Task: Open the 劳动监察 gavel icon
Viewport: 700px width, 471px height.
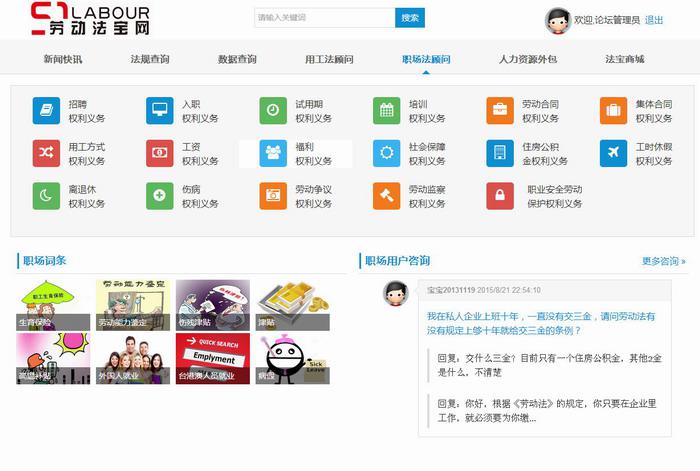Action: pyautogui.click(x=387, y=195)
